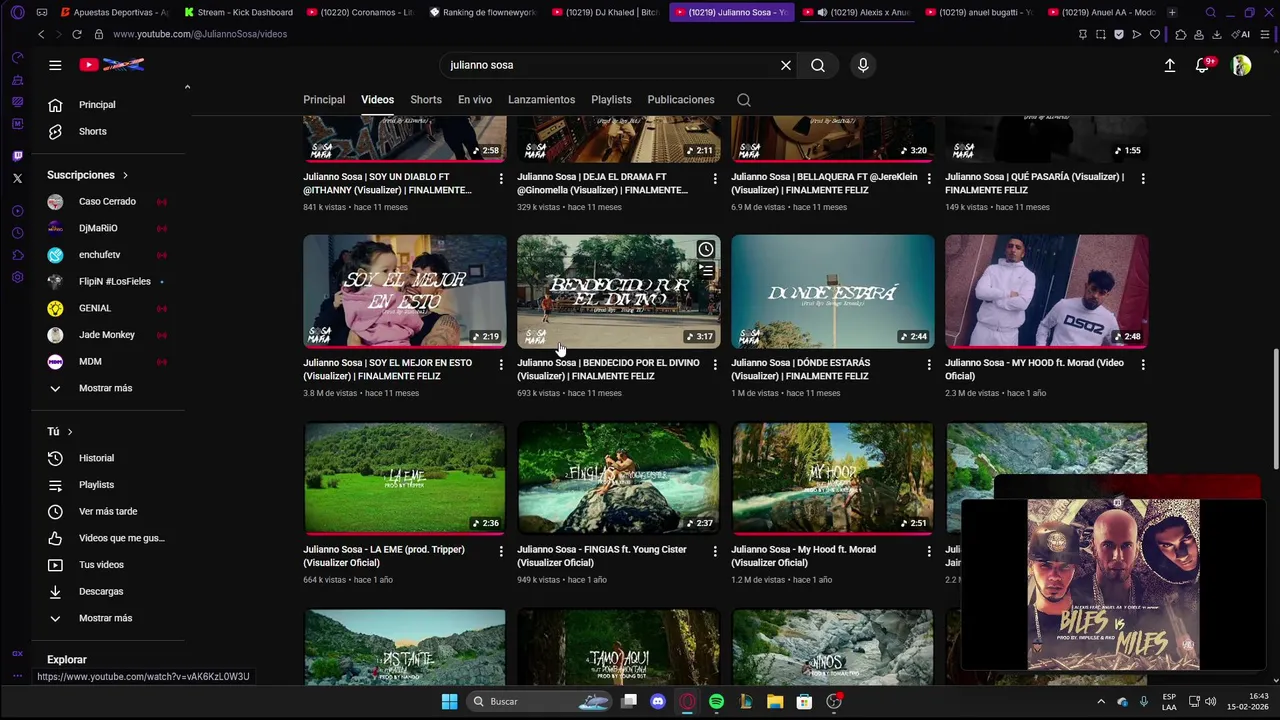Open options for BELLAQUERA video
Image resolution: width=1280 pixels, height=720 pixels.
(929, 179)
